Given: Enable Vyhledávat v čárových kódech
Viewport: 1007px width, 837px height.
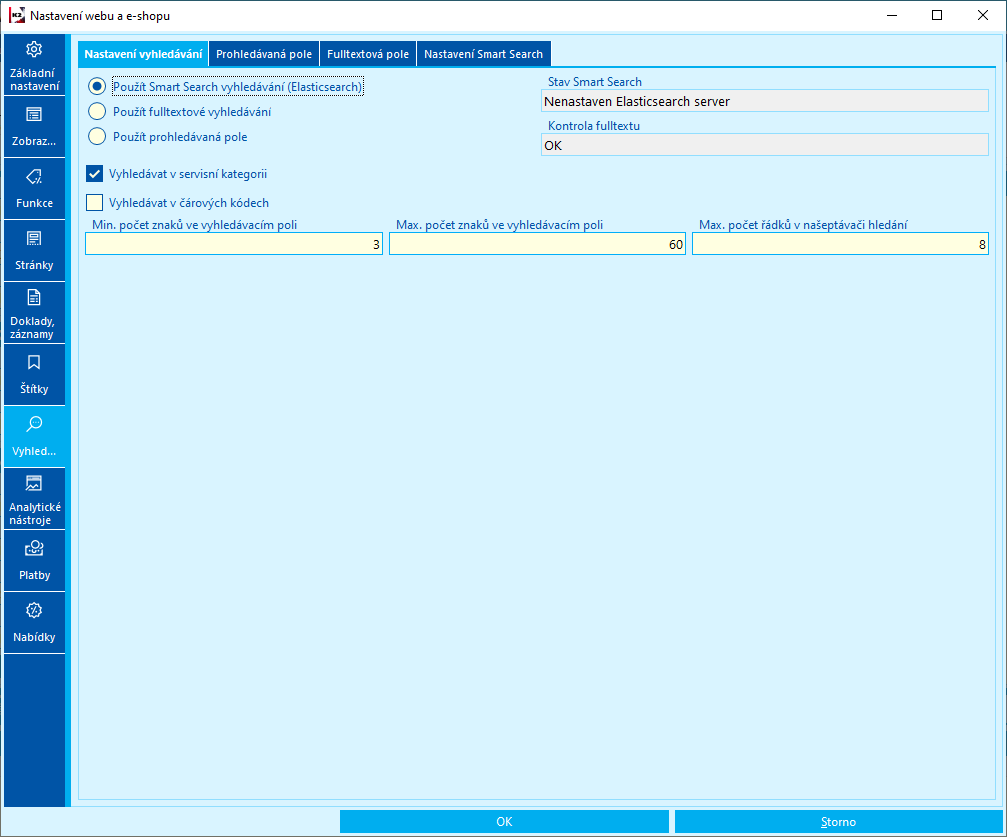Looking at the screenshot, I should pyautogui.click(x=94, y=202).
